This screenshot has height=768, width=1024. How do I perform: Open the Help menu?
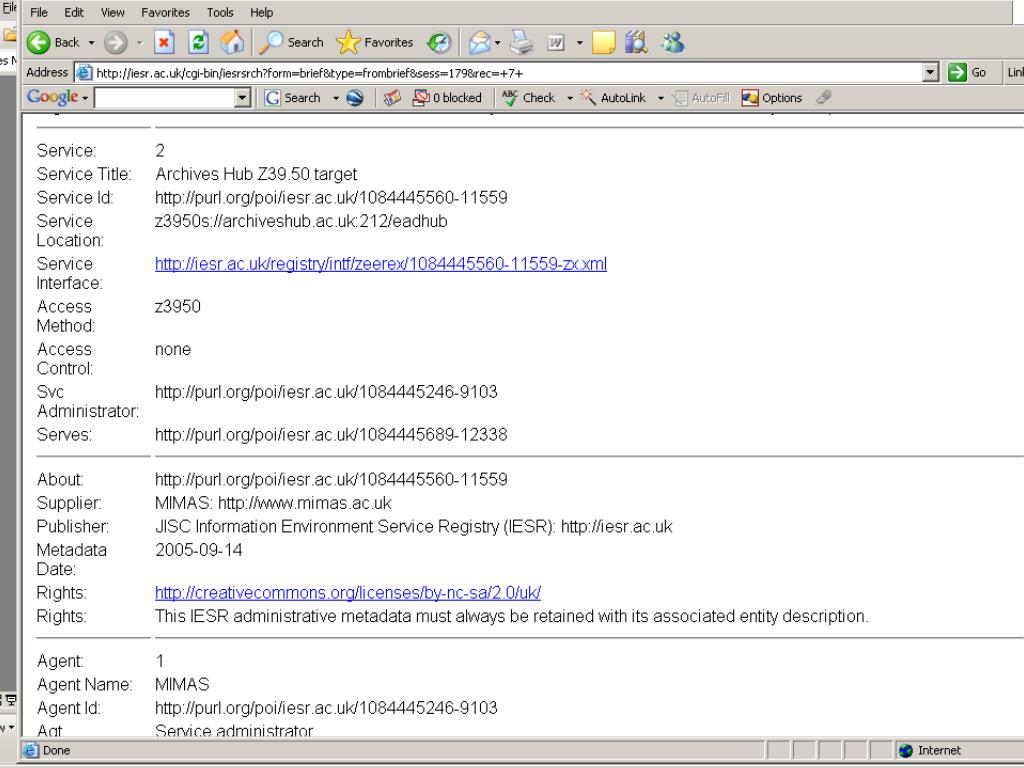tap(261, 12)
